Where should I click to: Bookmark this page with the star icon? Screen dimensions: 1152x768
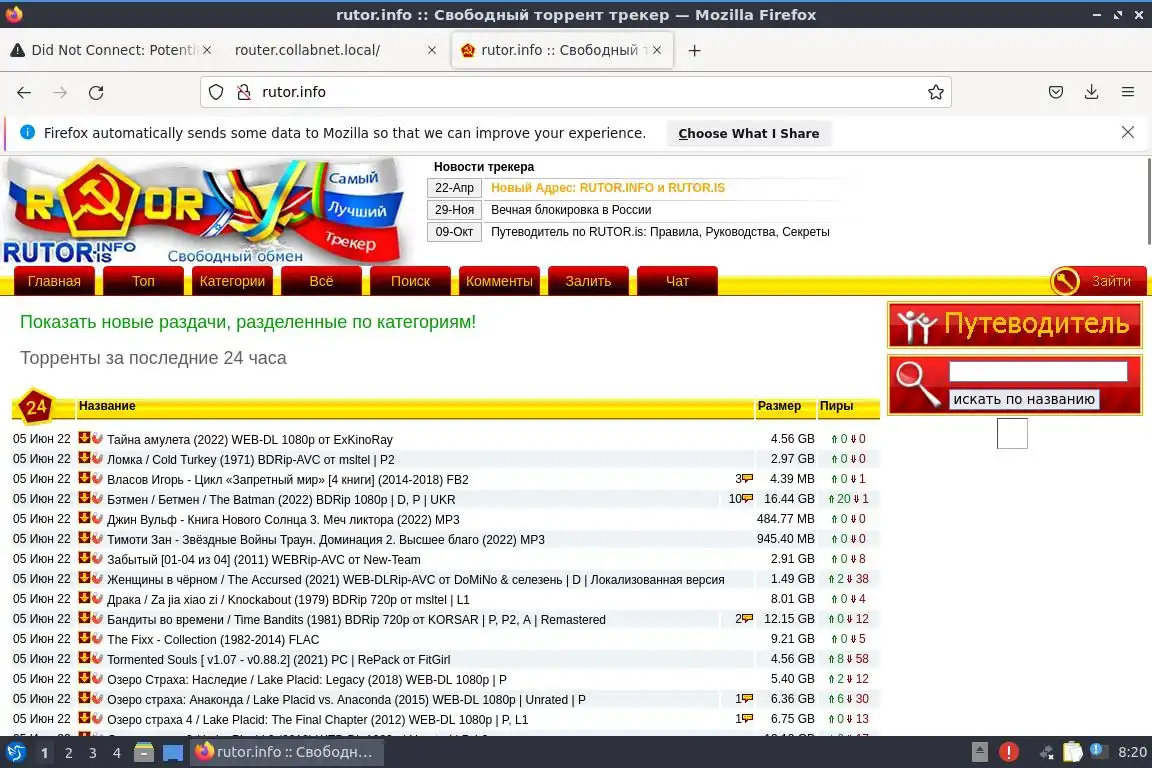point(935,92)
